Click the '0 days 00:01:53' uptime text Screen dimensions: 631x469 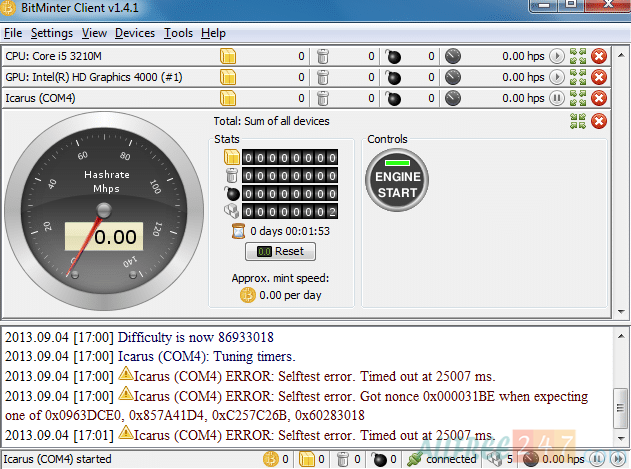[290, 231]
